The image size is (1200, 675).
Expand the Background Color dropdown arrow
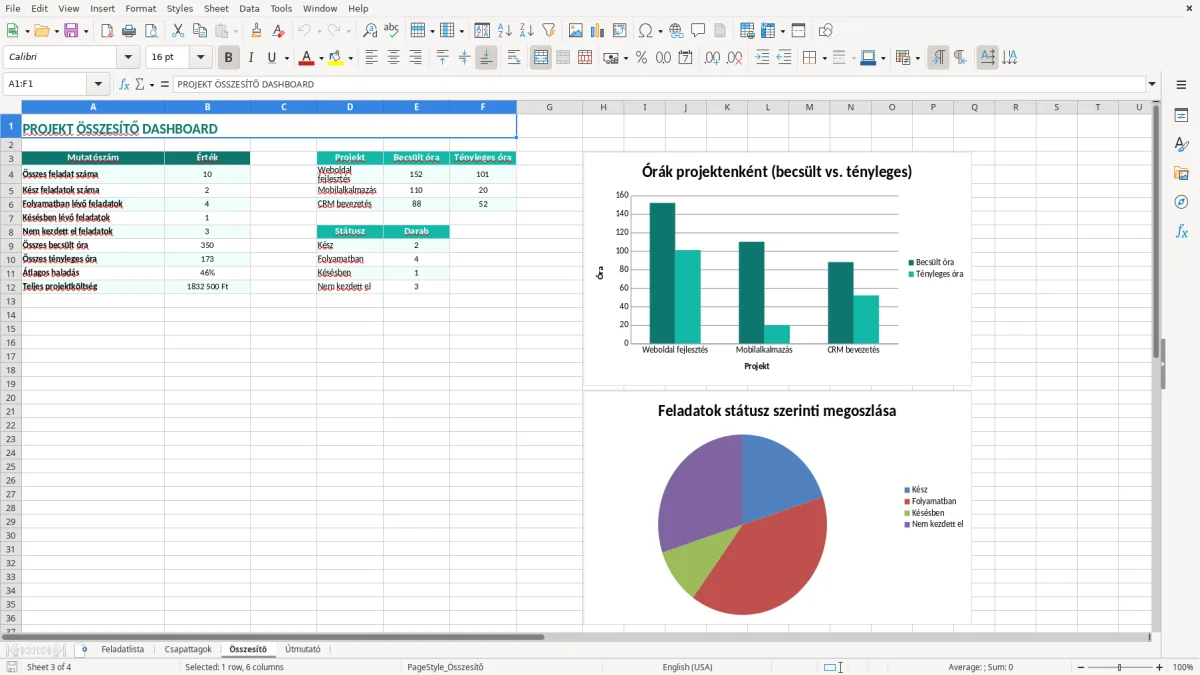coord(351,58)
